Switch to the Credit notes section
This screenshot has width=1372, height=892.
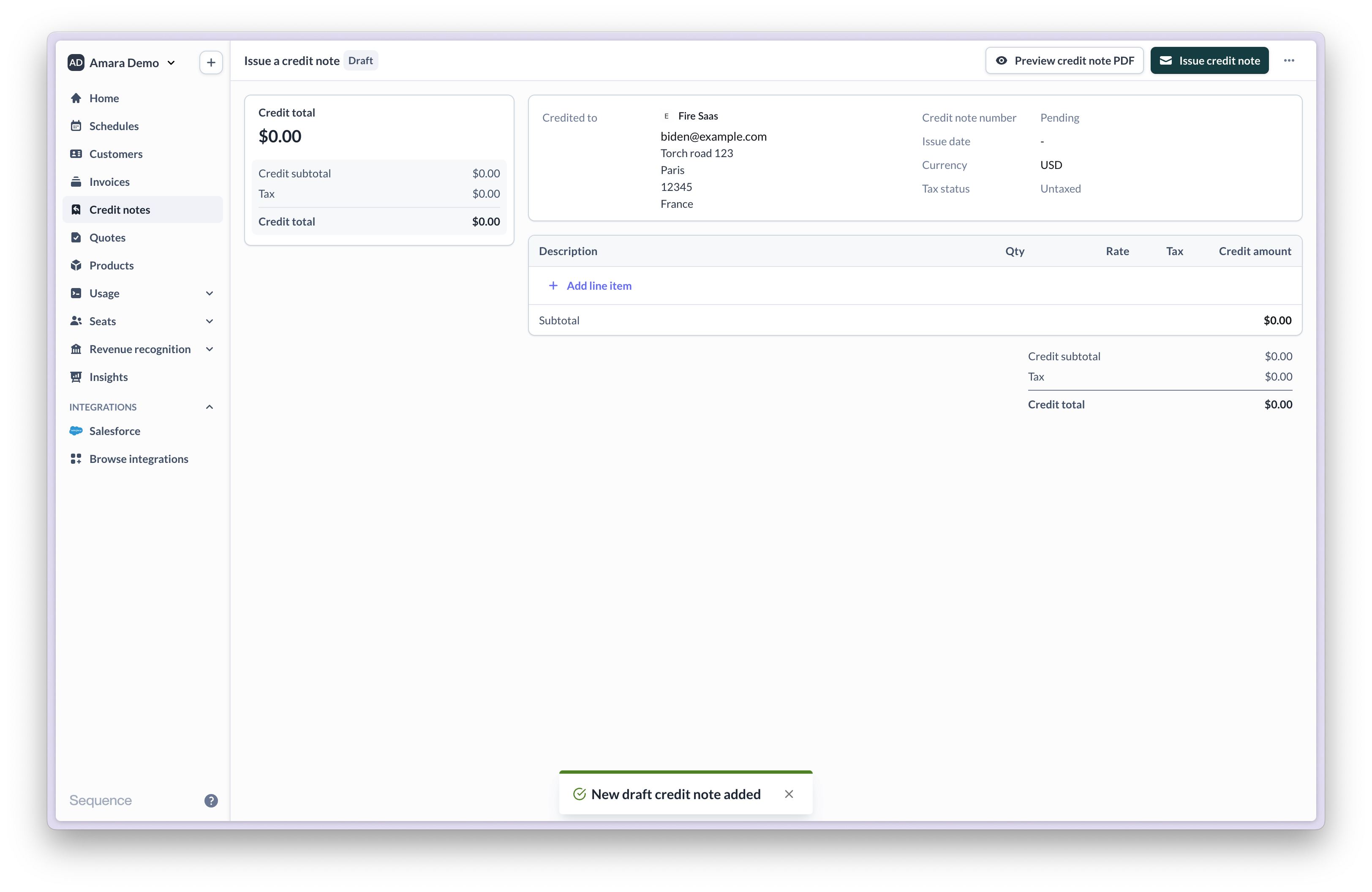click(119, 209)
